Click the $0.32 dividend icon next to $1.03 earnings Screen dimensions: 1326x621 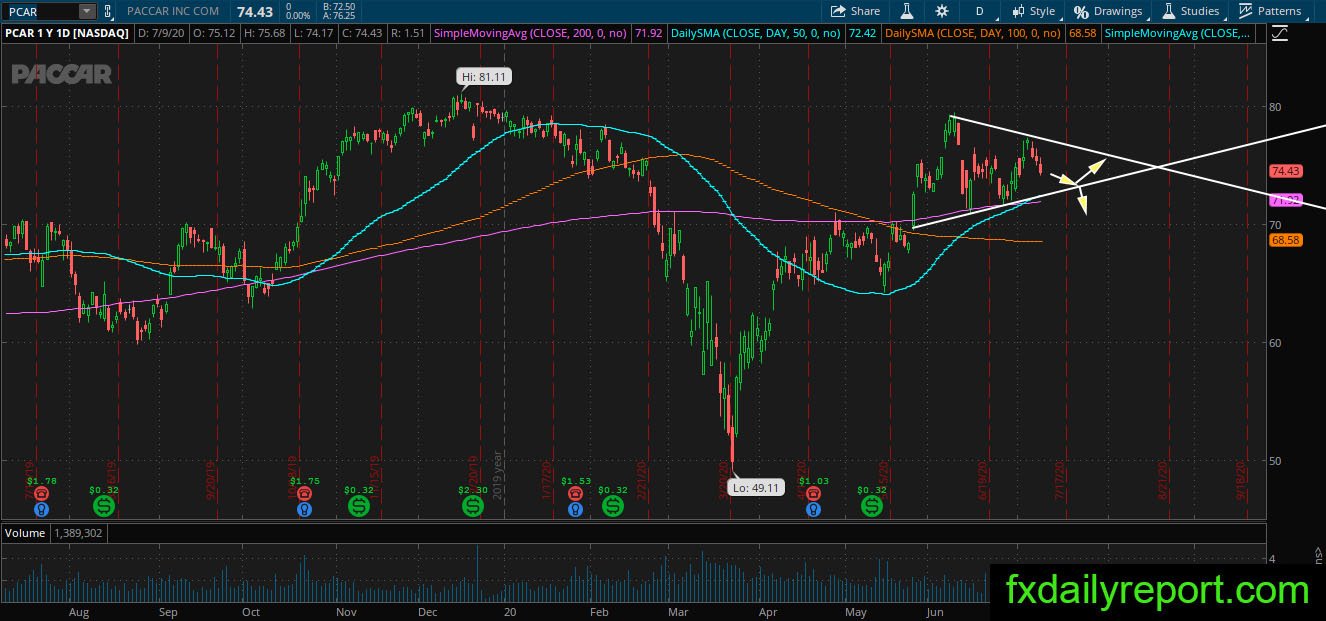pyautogui.click(x=872, y=507)
